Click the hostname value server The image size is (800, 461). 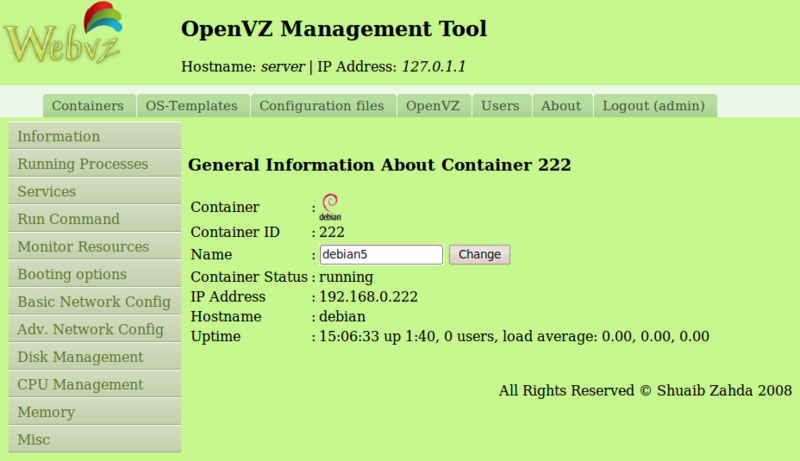coord(283,66)
